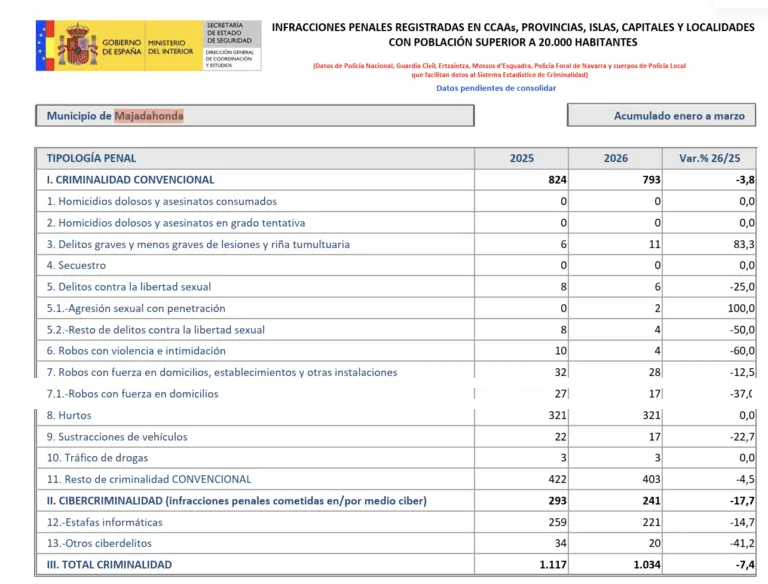The image size is (768, 584).
Task: Click the 2025 column header
Action: pyautogui.click(x=522, y=158)
